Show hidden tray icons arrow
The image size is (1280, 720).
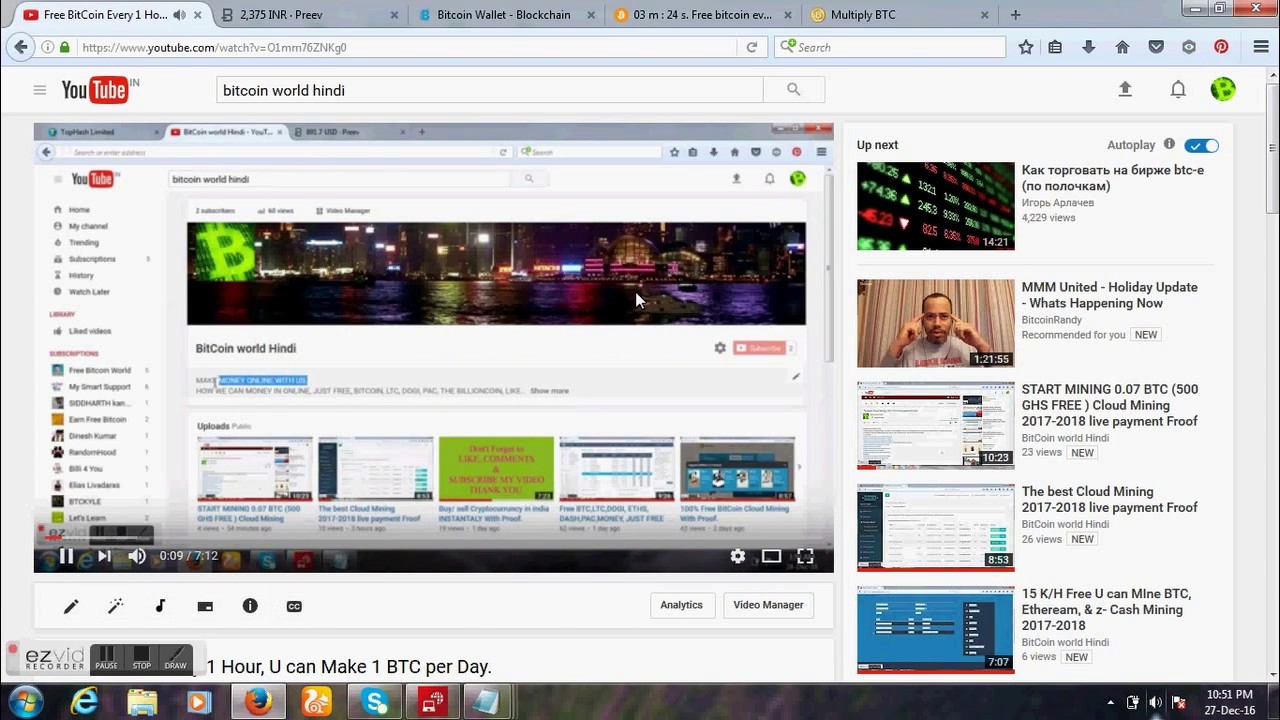pyautogui.click(x=1110, y=702)
